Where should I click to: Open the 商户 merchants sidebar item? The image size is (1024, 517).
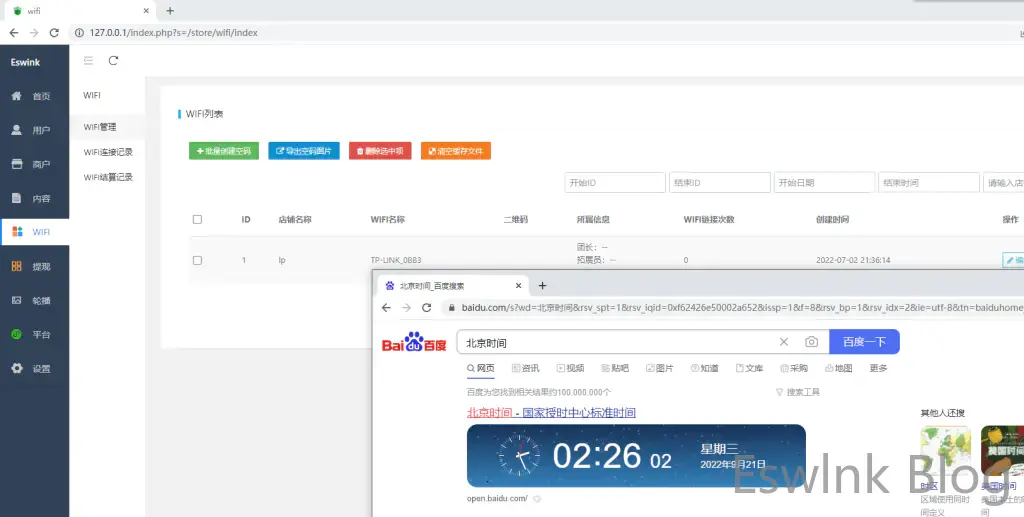(x=17, y=164)
